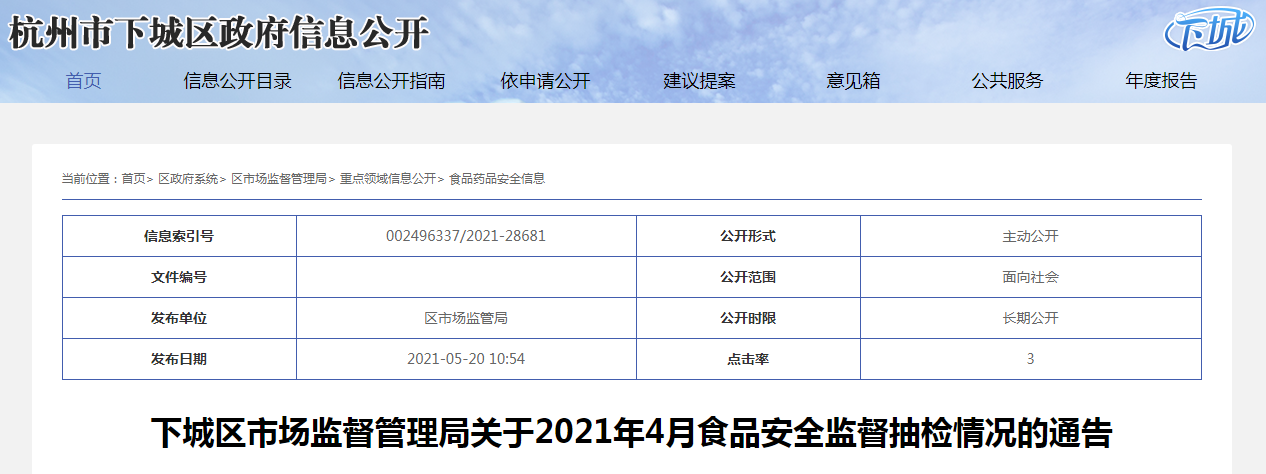Click the 意见箱 navigation item
The width and height of the screenshot is (1266, 474).
tap(853, 82)
